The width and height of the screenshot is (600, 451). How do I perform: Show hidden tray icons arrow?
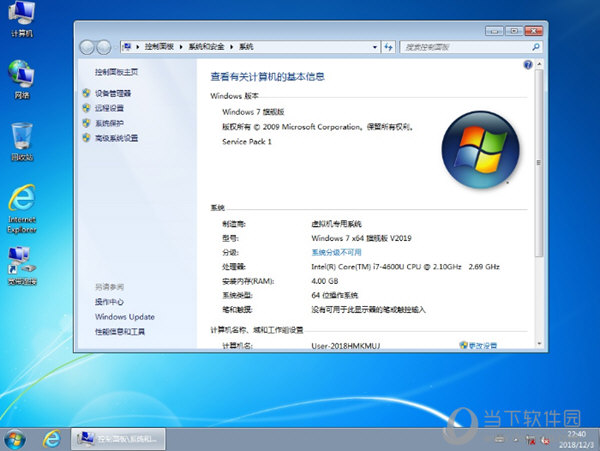click(x=515, y=440)
